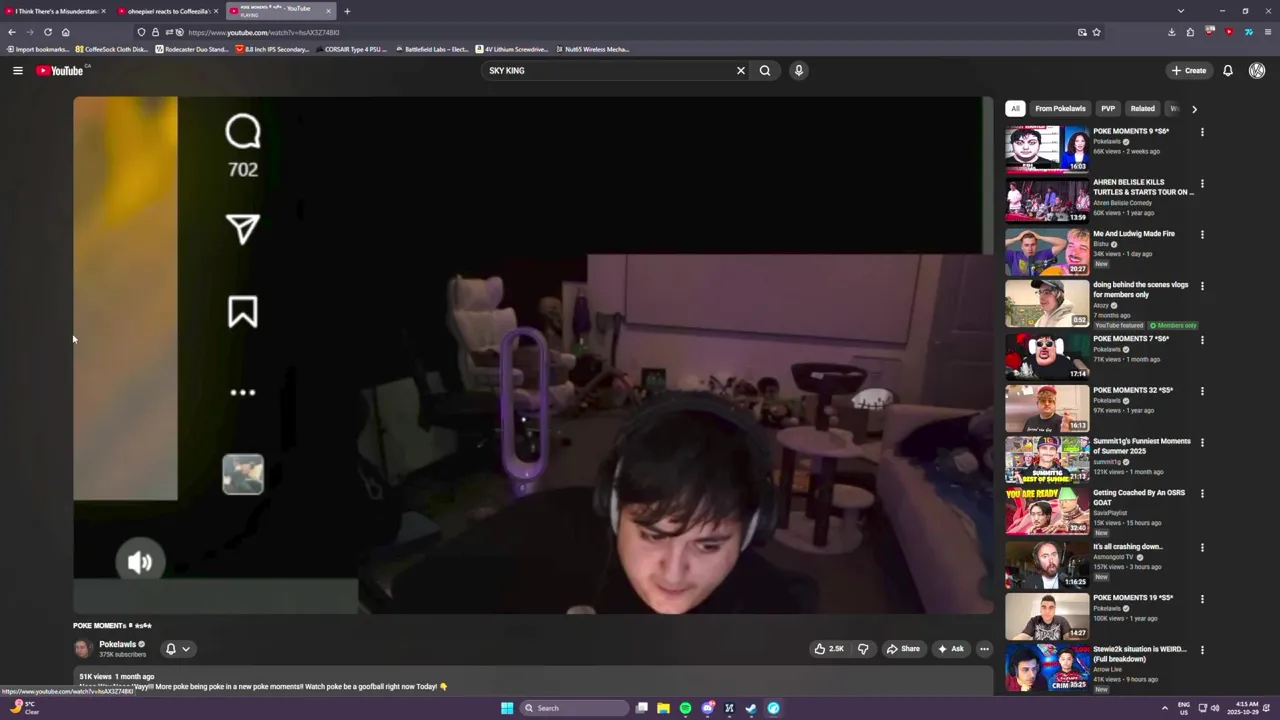The width and height of the screenshot is (1280, 720).
Task: Reload the current page
Action: [x=47, y=32]
